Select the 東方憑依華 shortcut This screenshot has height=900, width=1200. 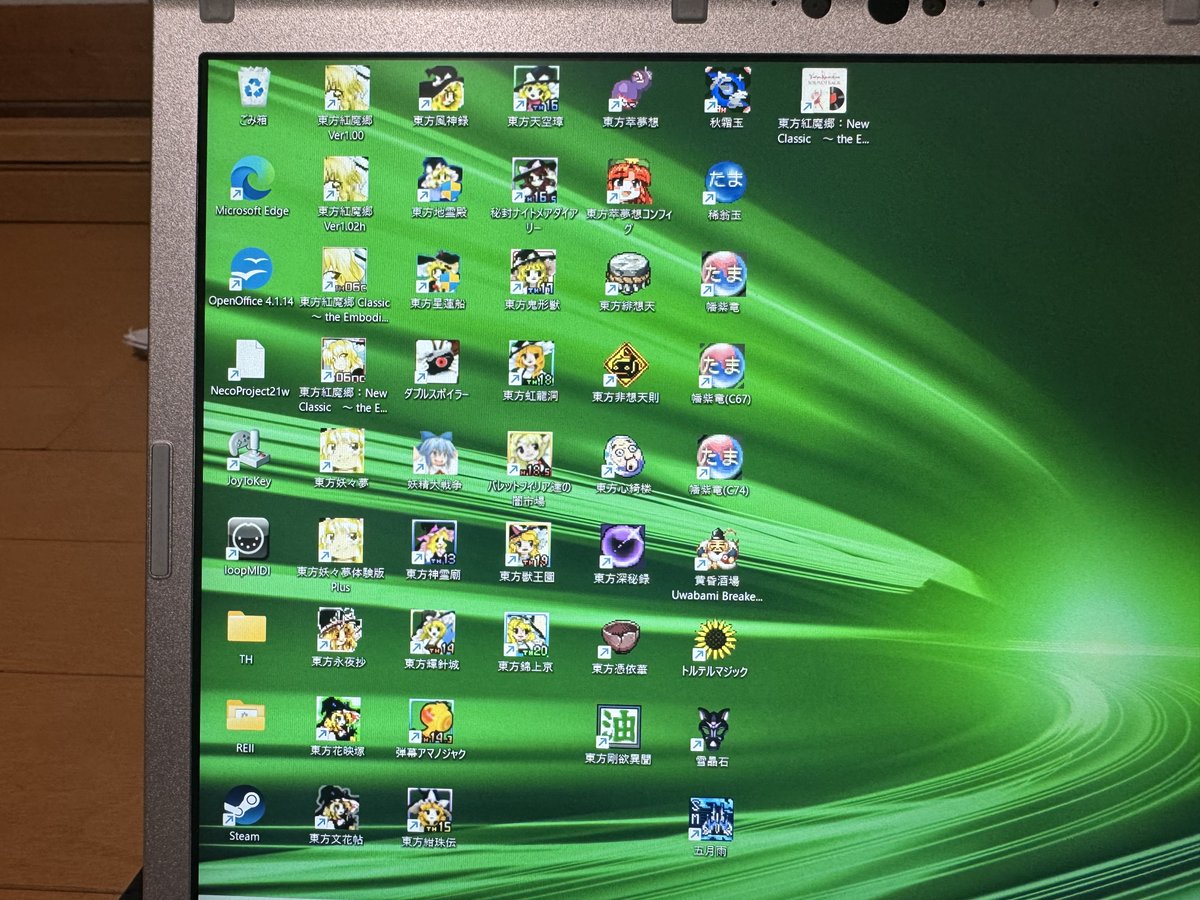(620, 636)
